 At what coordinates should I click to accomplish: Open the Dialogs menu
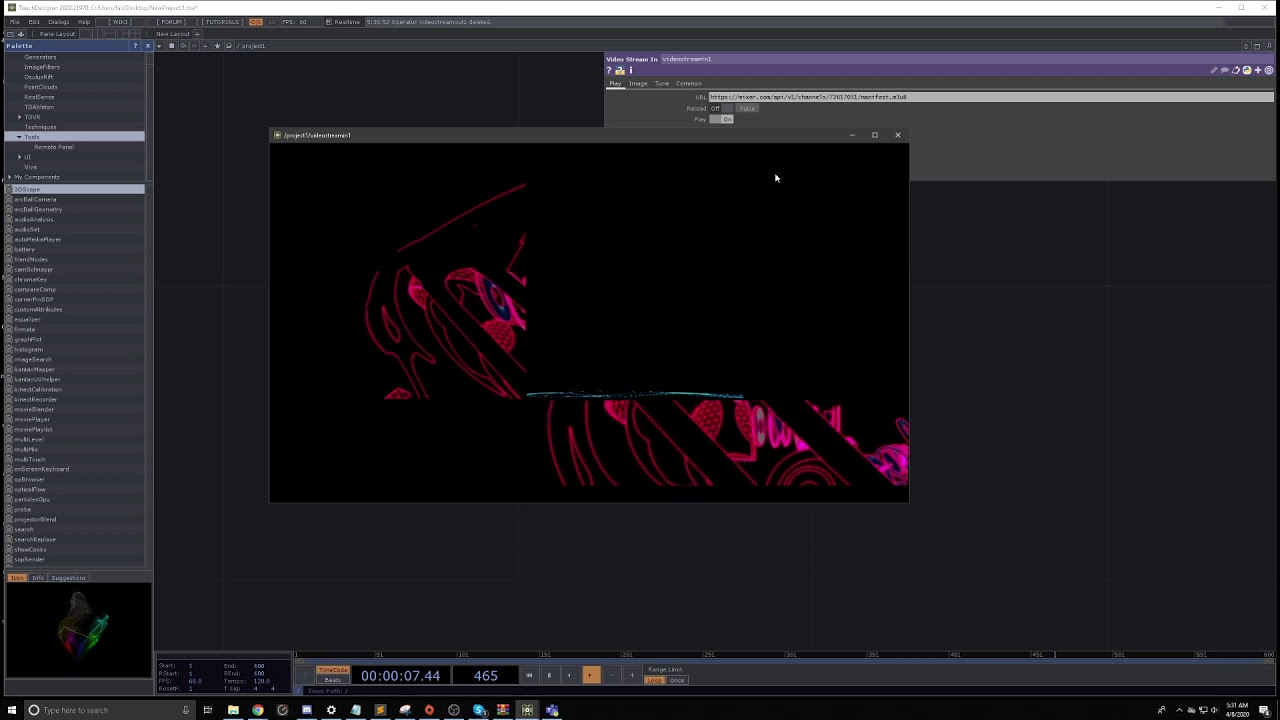(59, 22)
